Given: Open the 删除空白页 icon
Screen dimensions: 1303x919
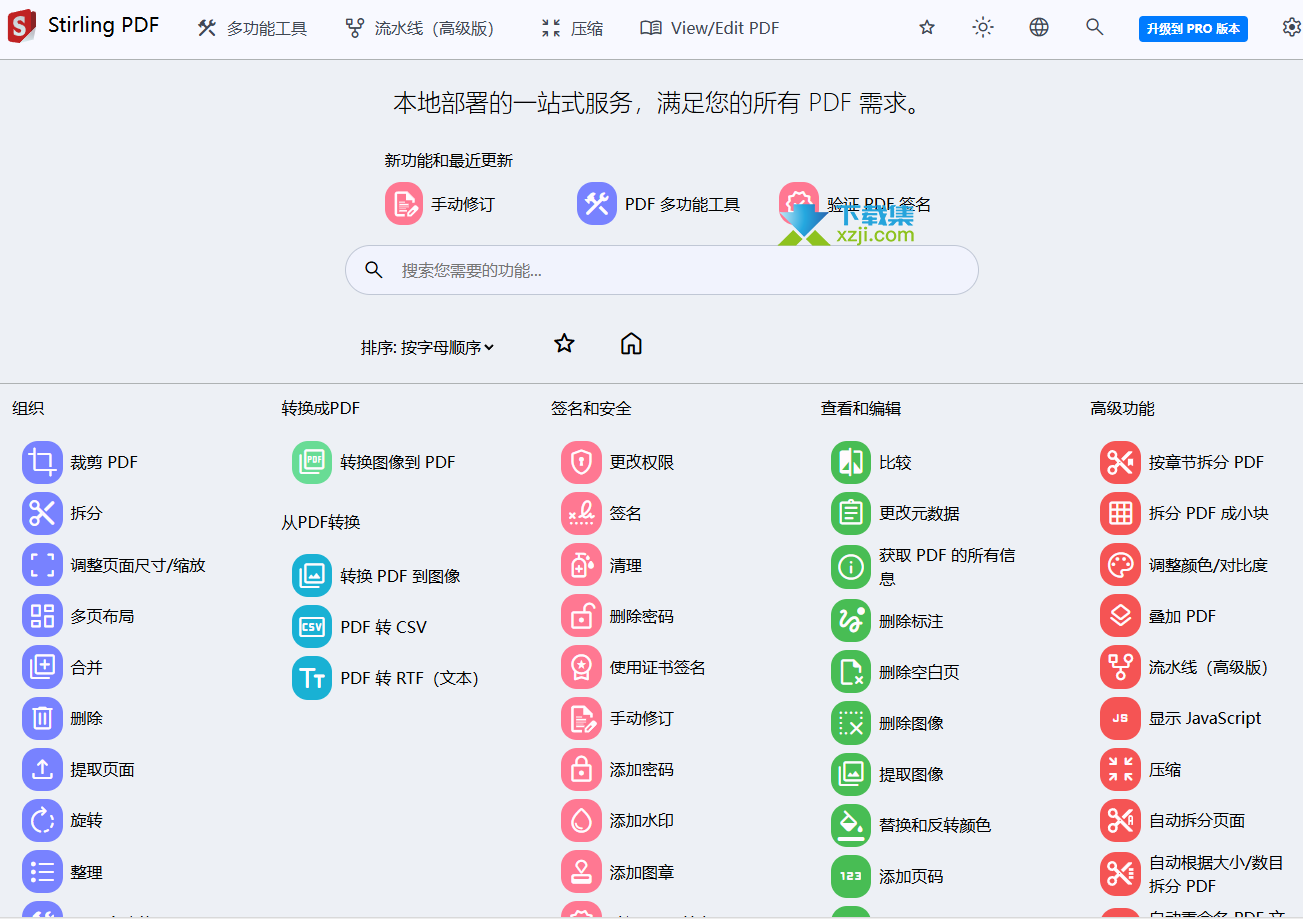Looking at the screenshot, I should pyautogui.click(x=851, y=672).
